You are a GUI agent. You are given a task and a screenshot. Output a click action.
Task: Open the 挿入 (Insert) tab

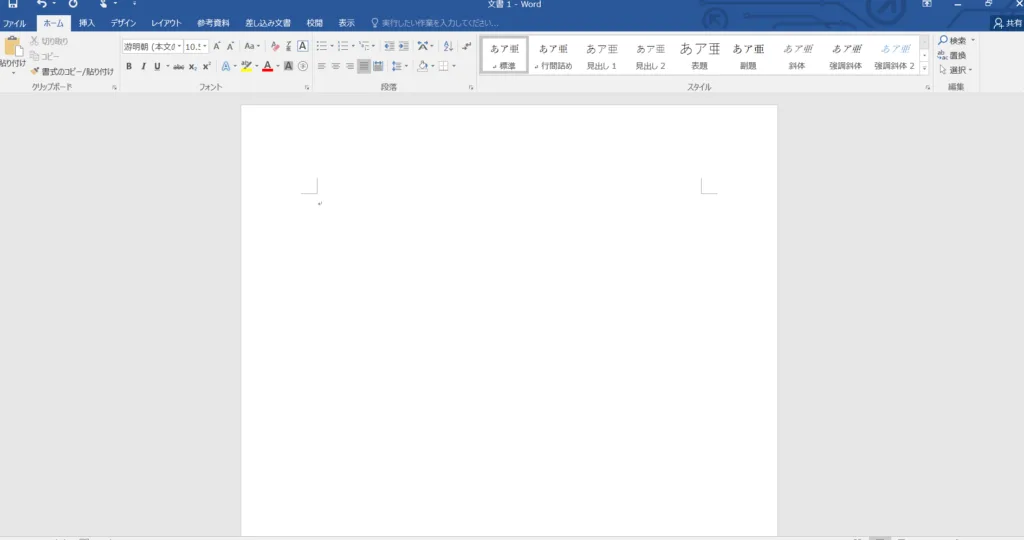click(x=87, y=22)
